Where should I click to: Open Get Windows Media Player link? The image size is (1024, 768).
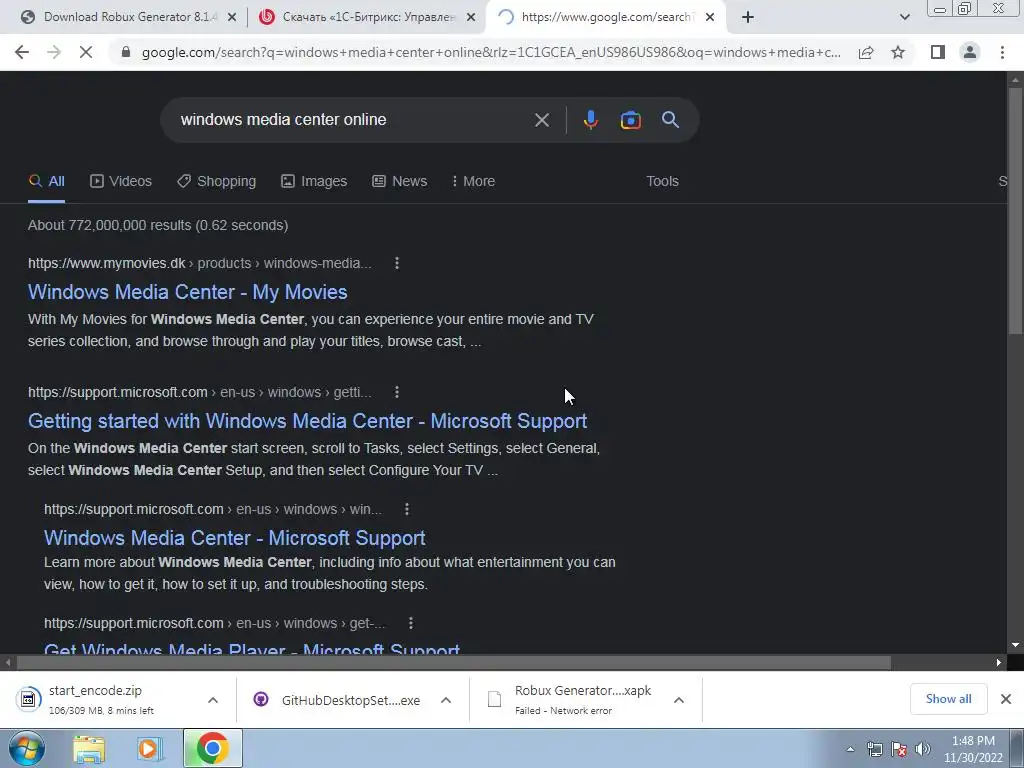(x=252, y=648)
